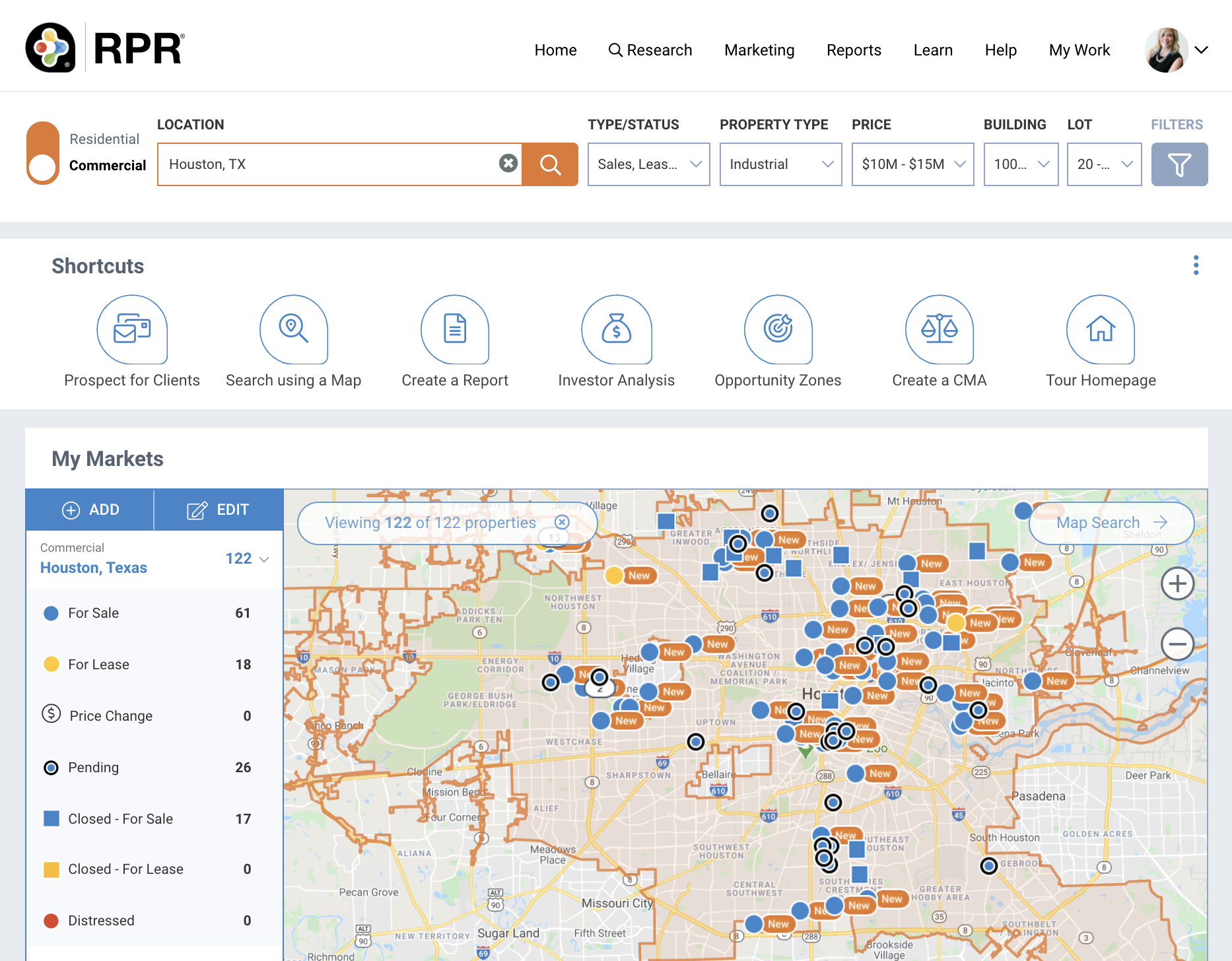Viewport: 1232px width, 961px height.
Task: Click the My Markets heading
Action: pos(108,459)
